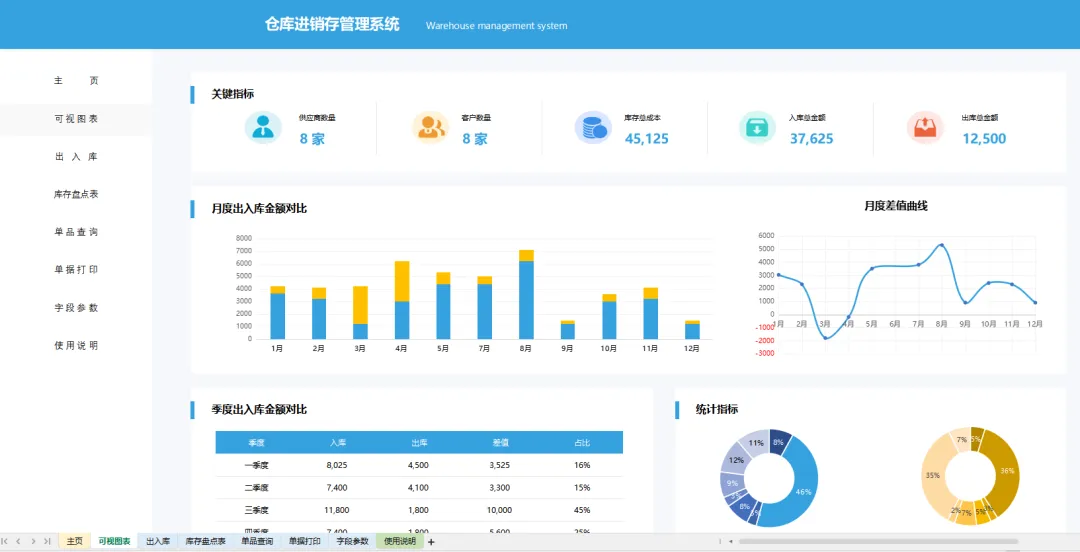Image resolution: width=1080 pixels, height=552 pixels.
Task: Select 可视图表 in the left sidebar
Action: coord(76,119)
